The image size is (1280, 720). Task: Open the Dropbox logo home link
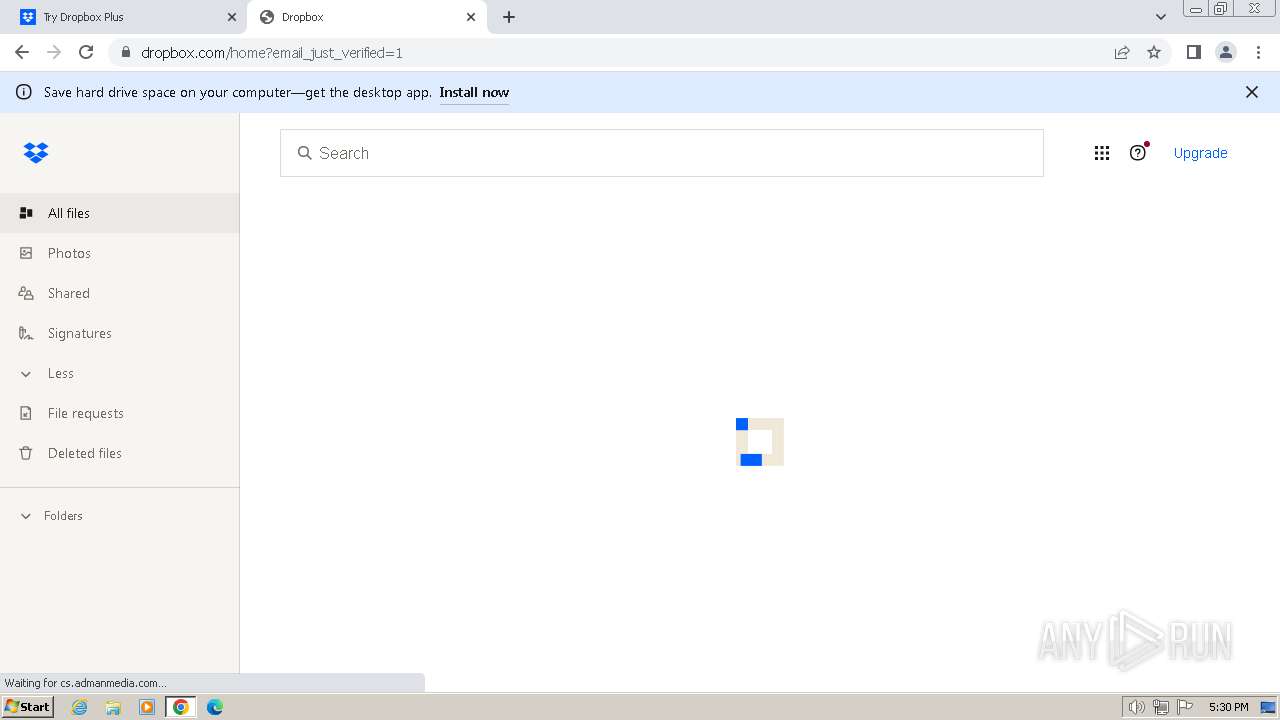pyautogui.click(x=36, y=153)
